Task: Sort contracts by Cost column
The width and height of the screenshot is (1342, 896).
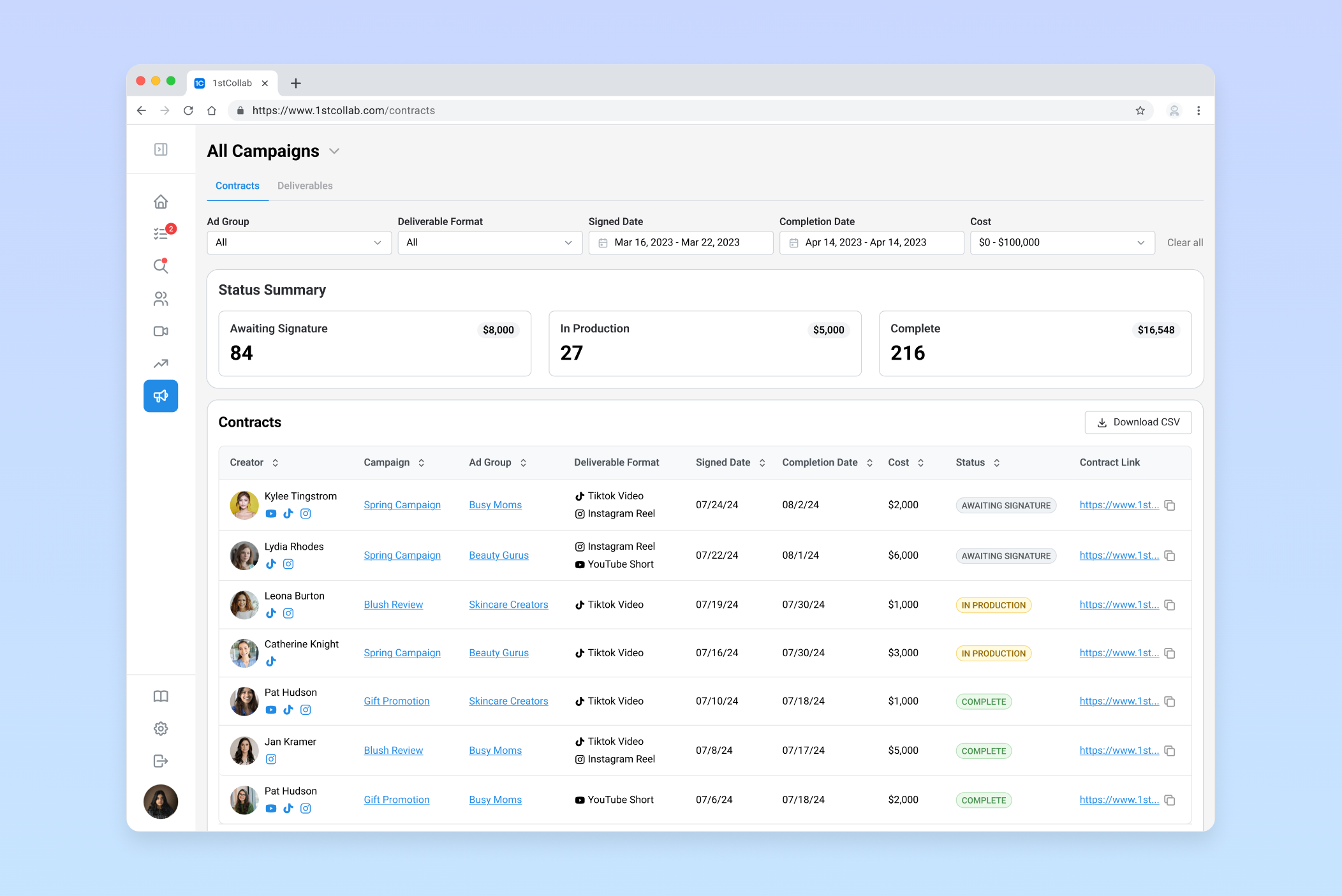Action: point(920,463)
